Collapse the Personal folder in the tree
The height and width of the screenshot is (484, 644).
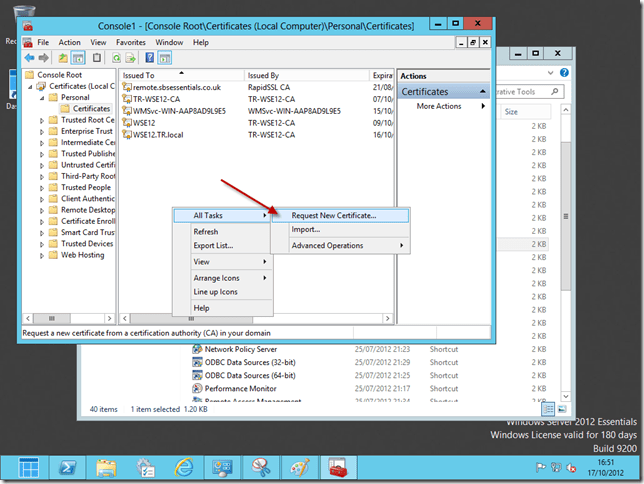pyautogui.click(x=42, y=98)
